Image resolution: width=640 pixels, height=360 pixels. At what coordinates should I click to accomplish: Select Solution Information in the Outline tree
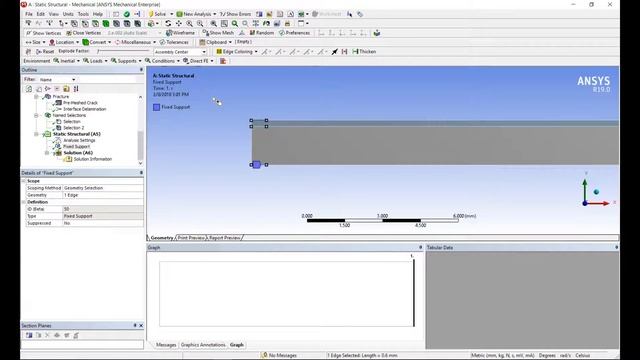coord(92,159)
